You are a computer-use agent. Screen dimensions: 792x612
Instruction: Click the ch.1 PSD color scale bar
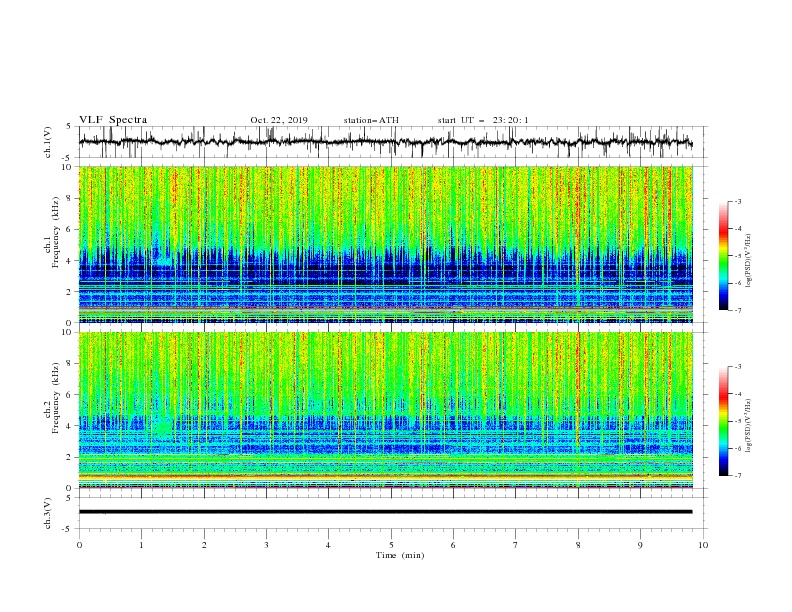tap(723, 256)
